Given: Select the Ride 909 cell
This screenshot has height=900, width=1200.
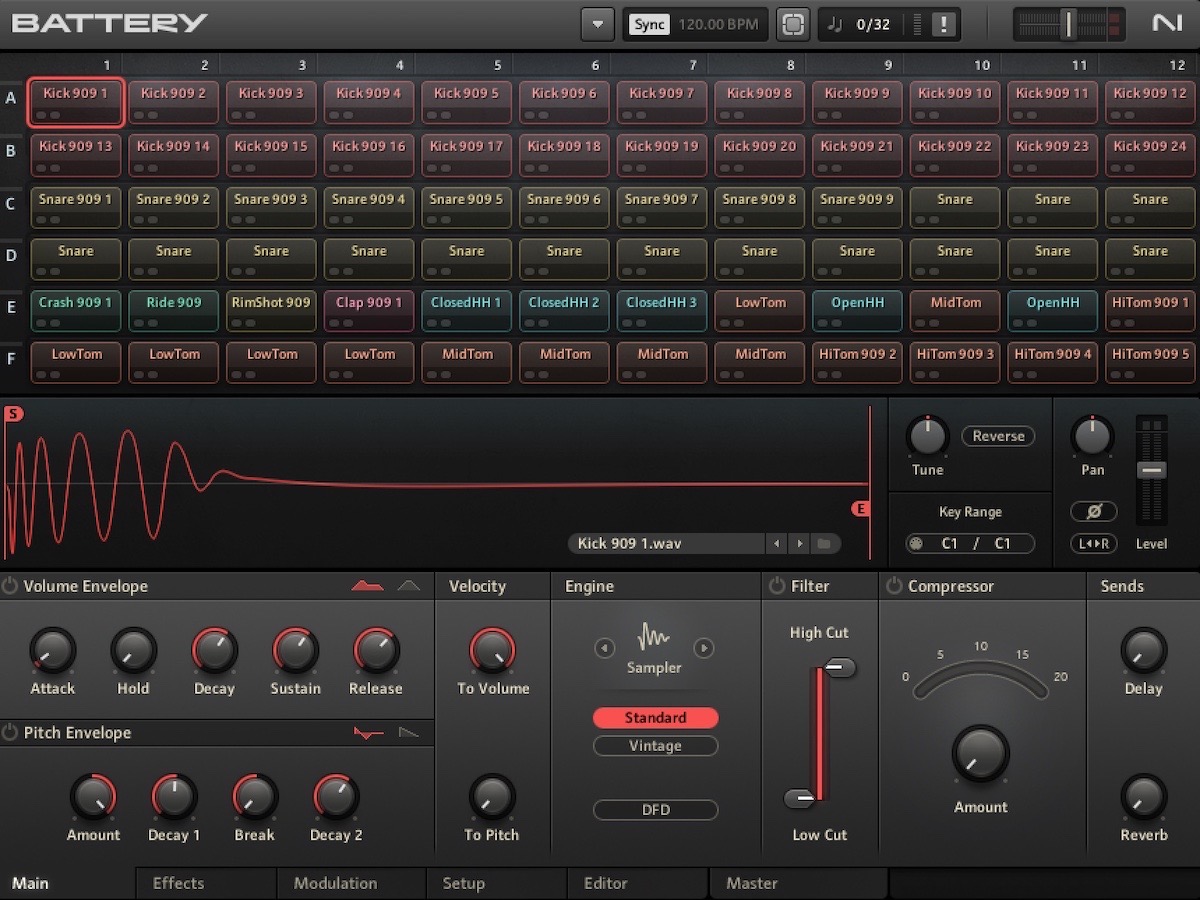Looking at the screenshot, I should coord(174,310).
